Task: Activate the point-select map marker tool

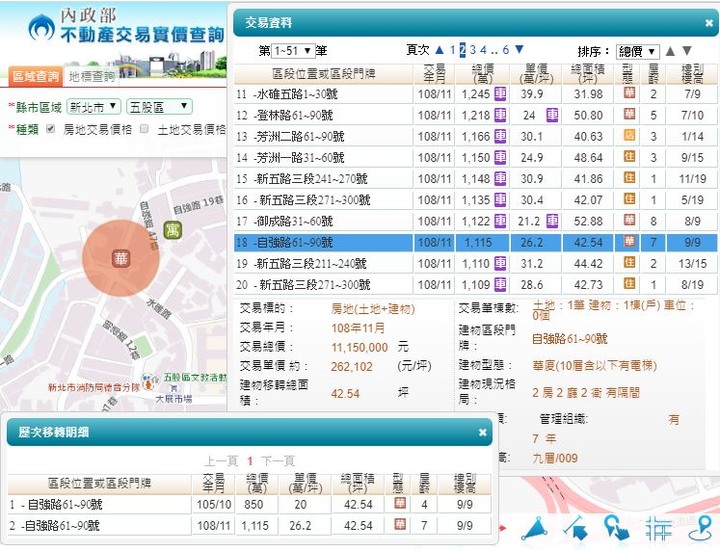Action: 616,528
